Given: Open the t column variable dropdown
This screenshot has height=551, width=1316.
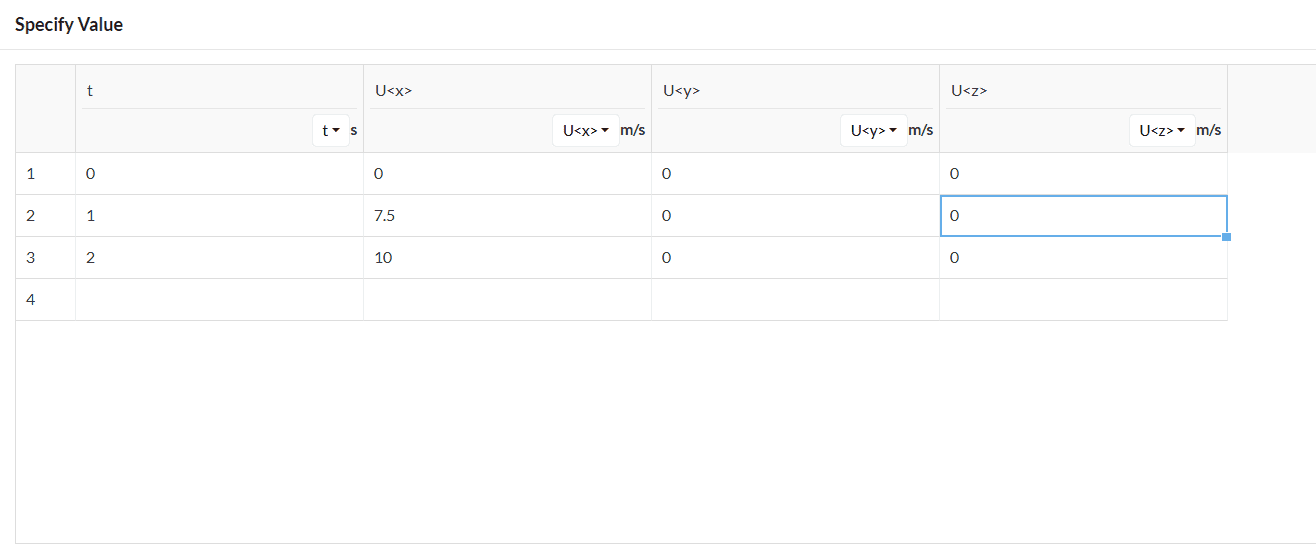Looking at the screenshot, I should pyautogui.click(x=331, y=130).
